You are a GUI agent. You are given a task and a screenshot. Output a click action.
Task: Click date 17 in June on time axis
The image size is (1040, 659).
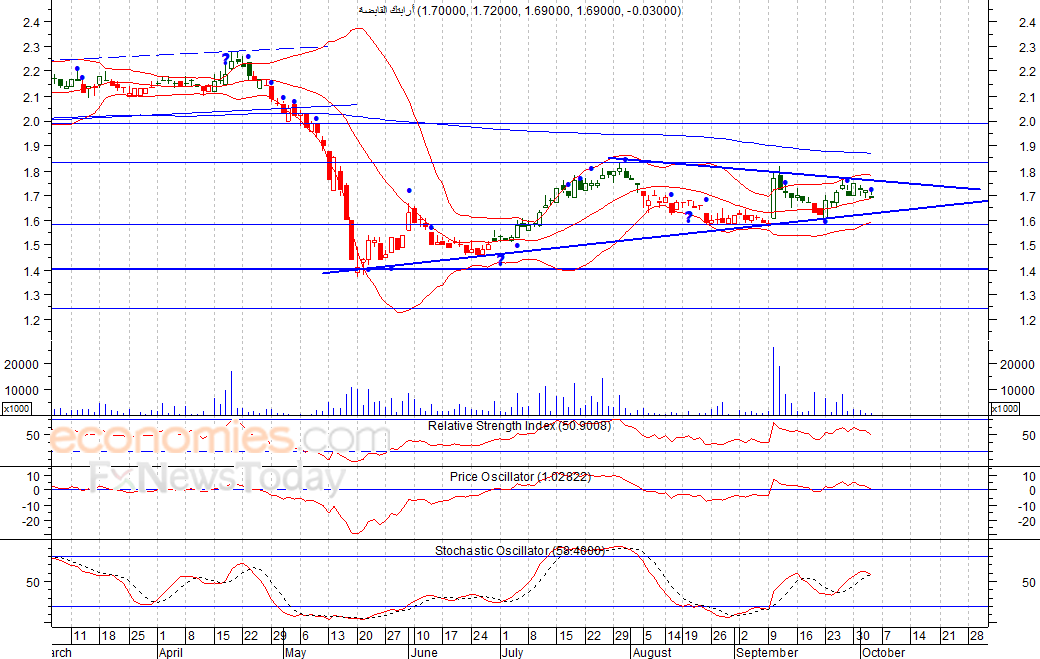coord(451,636)
